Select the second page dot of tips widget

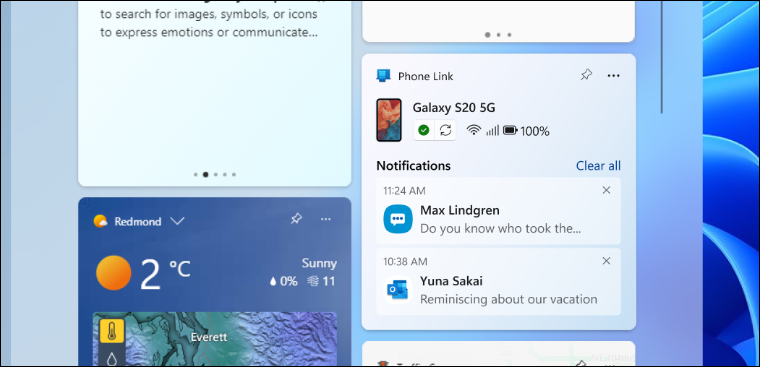tap(206, 175)
